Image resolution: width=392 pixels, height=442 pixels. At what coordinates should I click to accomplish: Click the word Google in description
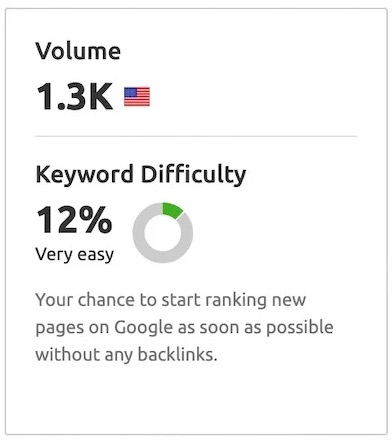[x=144, y=328]
